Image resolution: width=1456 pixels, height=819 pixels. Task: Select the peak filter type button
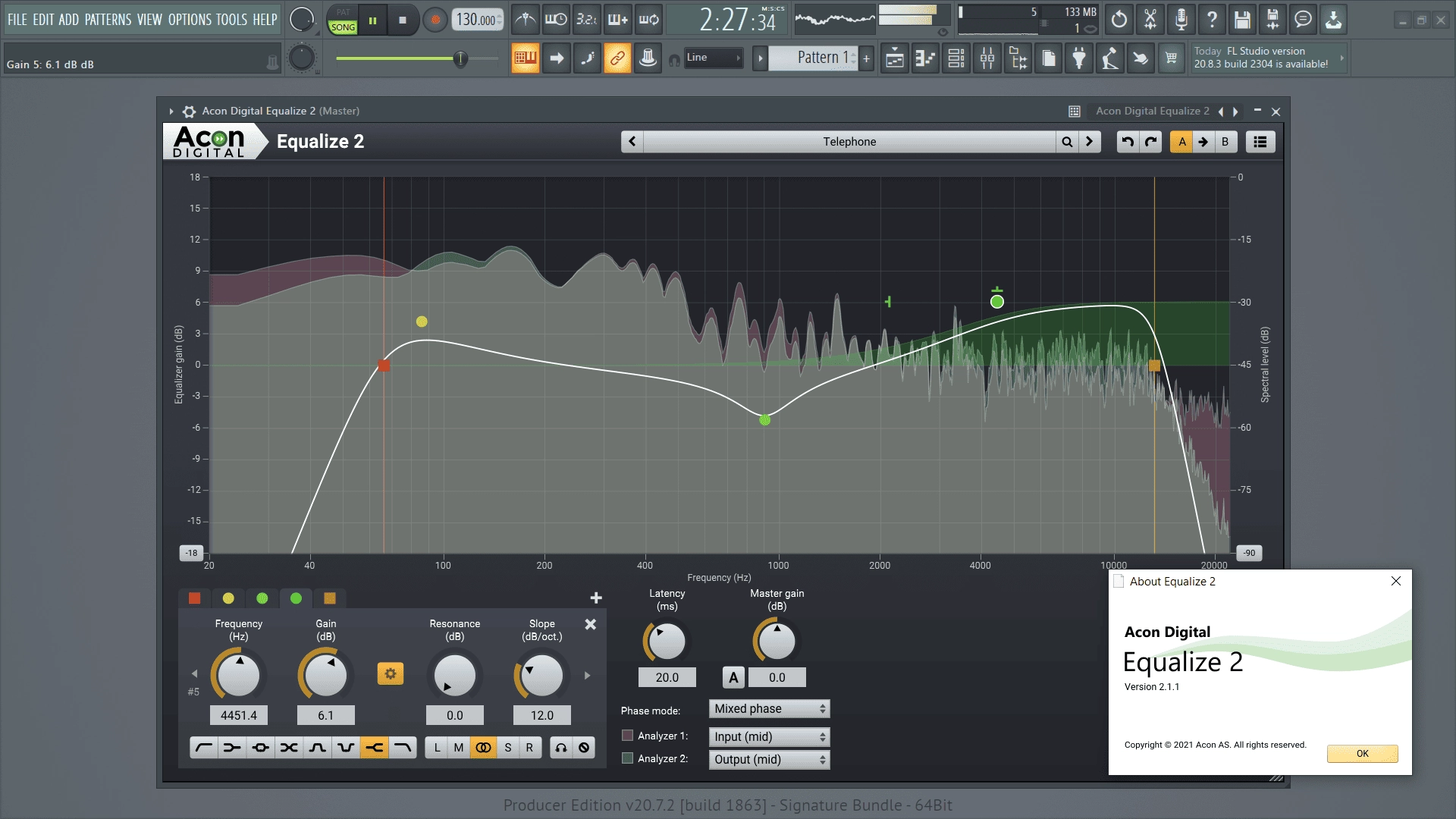261,748
